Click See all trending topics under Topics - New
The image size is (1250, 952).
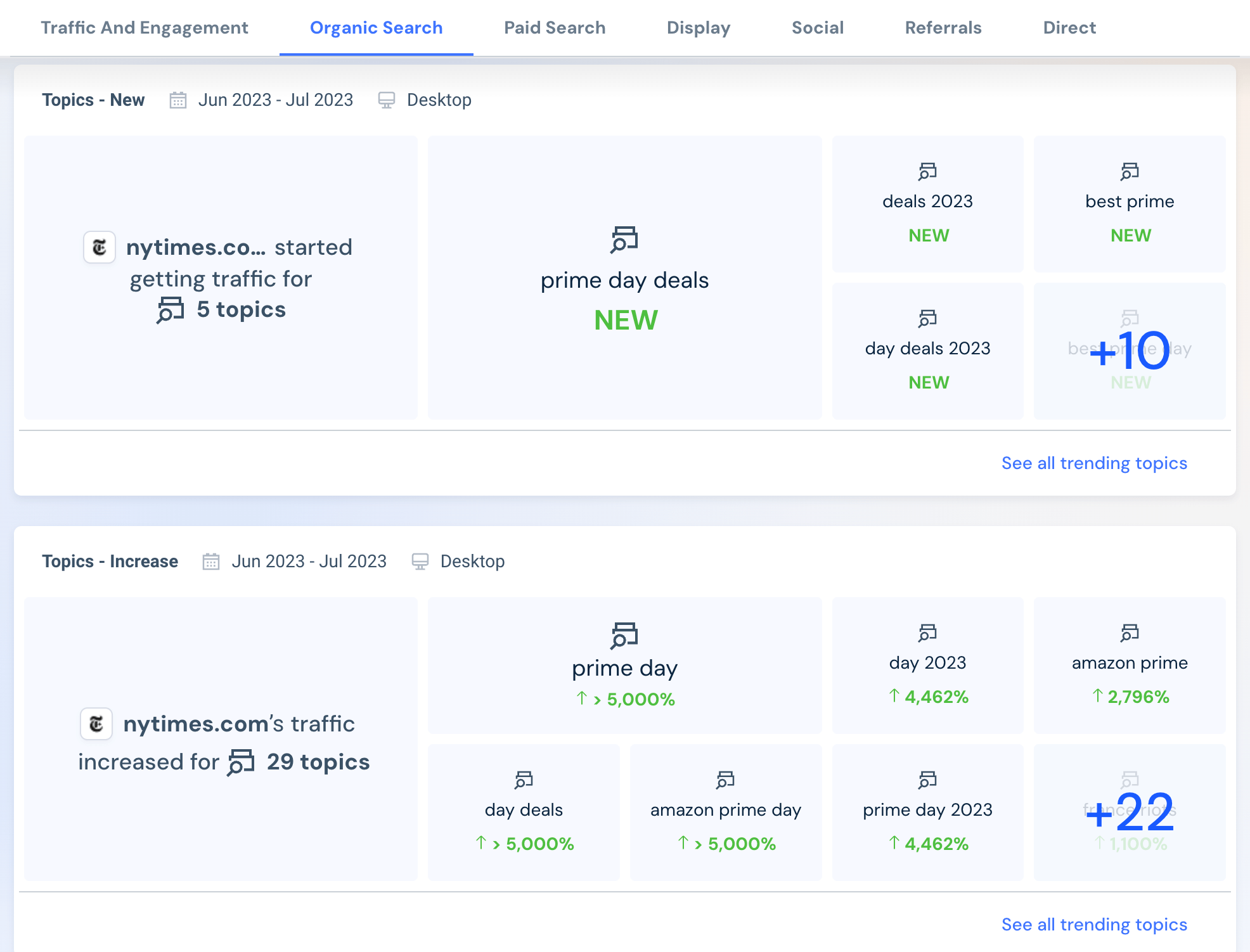1095,463
